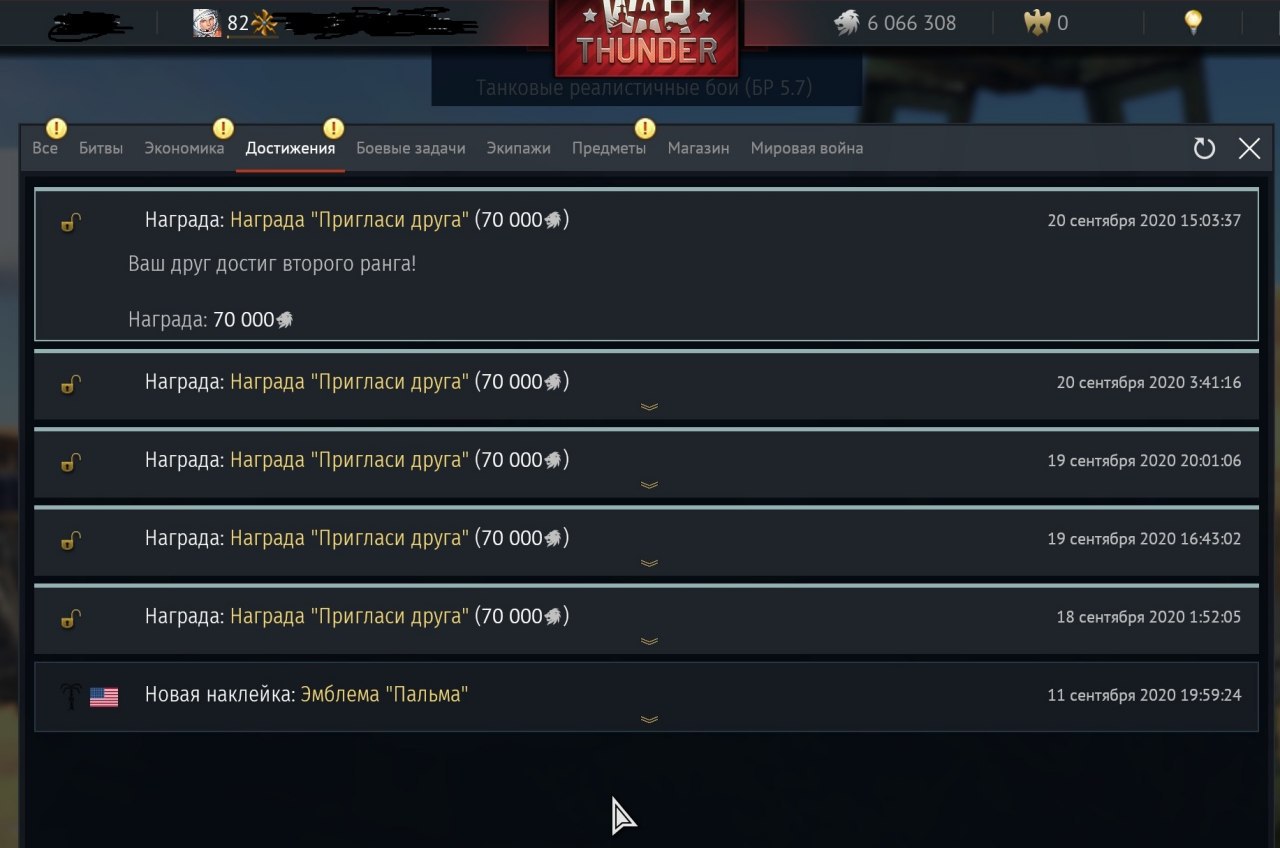1280x848 pixels.
Task: Click the Эмблема "Пальма" link text
Action: pyautogui.click(x=384, y=694)
